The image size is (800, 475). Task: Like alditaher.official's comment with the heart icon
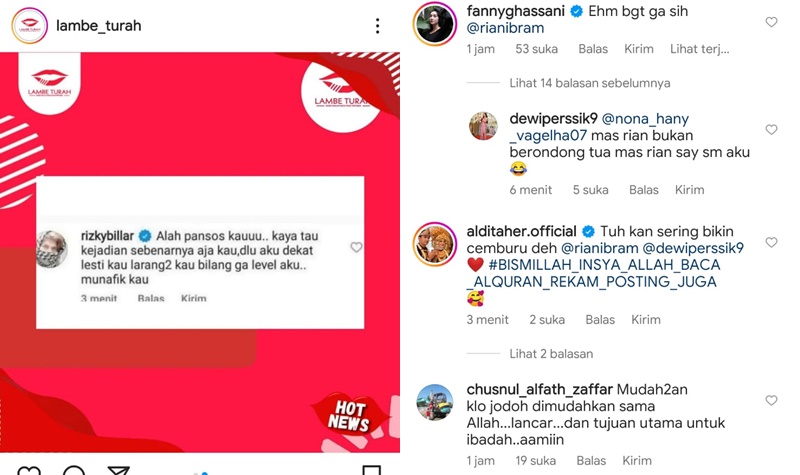tap(771, 242)
